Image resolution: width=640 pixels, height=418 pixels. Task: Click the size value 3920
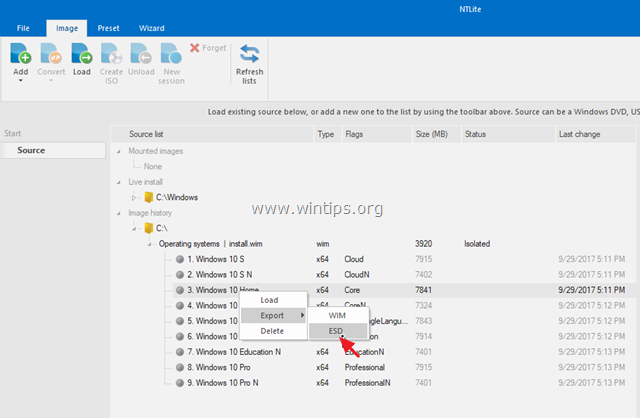(x=423, y=244)
